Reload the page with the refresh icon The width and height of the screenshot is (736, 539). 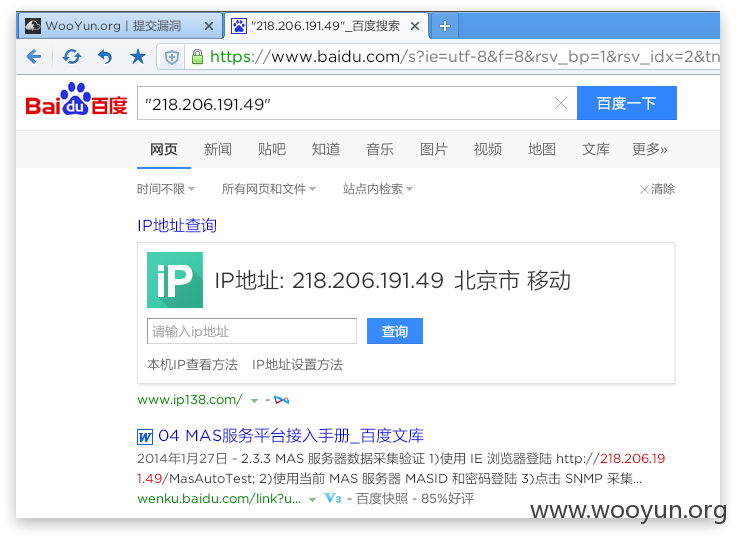(71, 57)
